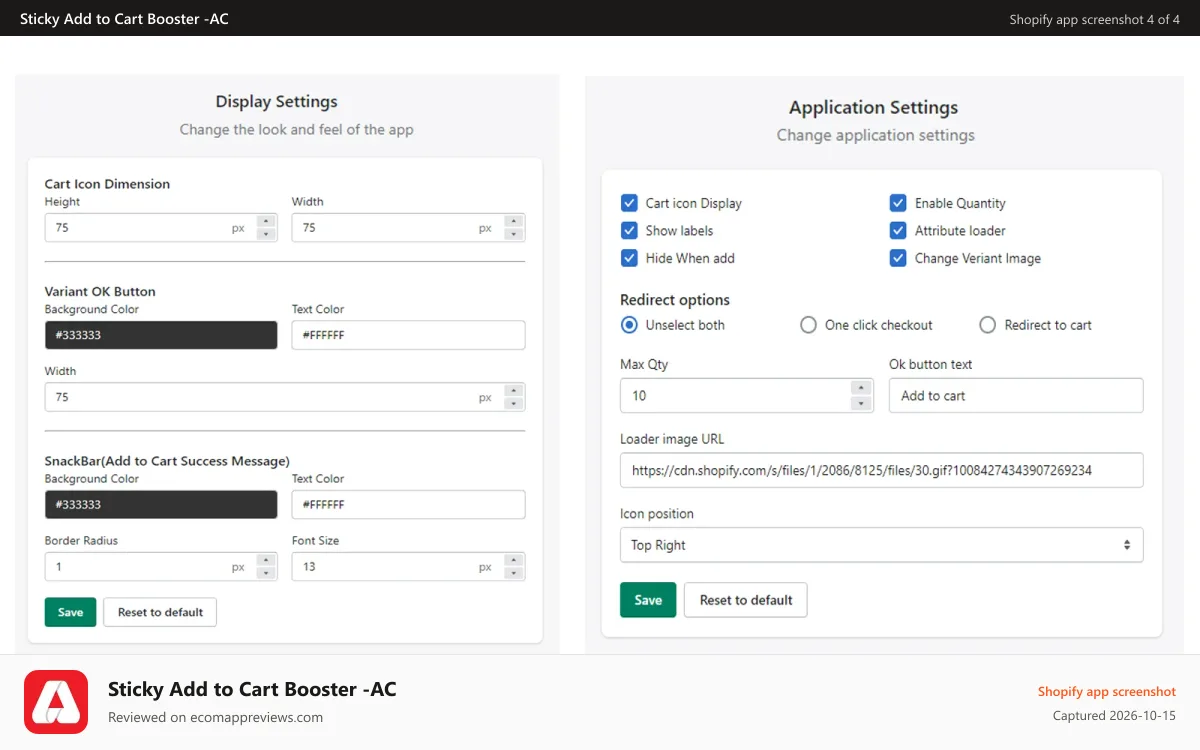Click the orange Shopify app screenshot text
1200x750 pixels.
click(x=1106, y=692)
